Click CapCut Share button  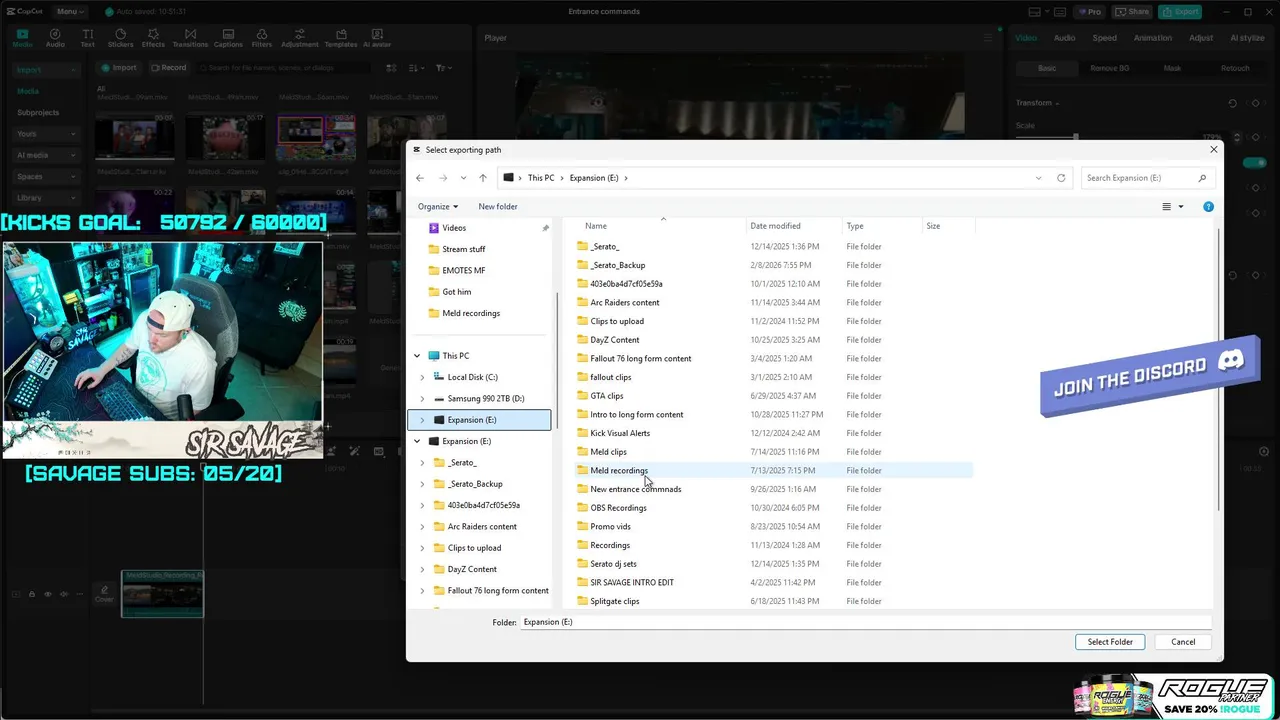pos(1131,12)
